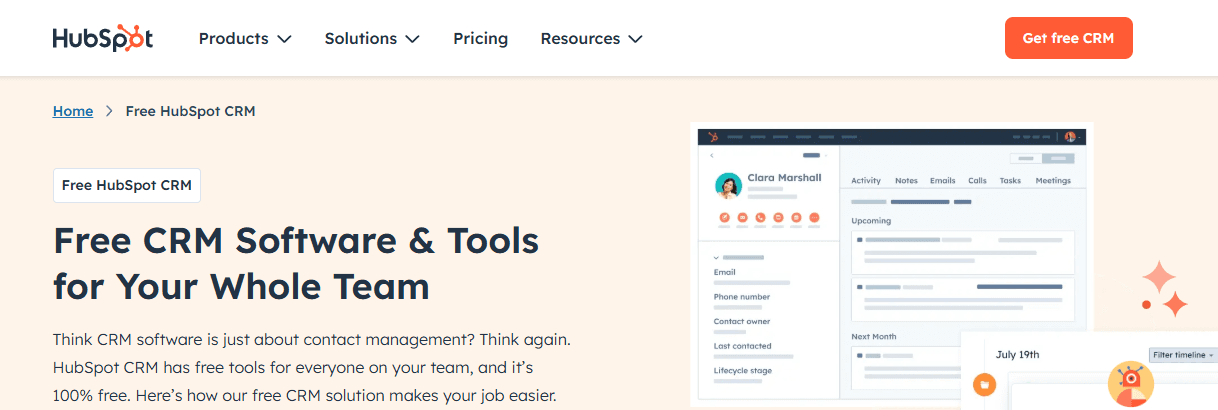Click the CRM contact record screenshot image
This screenshot has height=410, width=1218.
point(891,265)
